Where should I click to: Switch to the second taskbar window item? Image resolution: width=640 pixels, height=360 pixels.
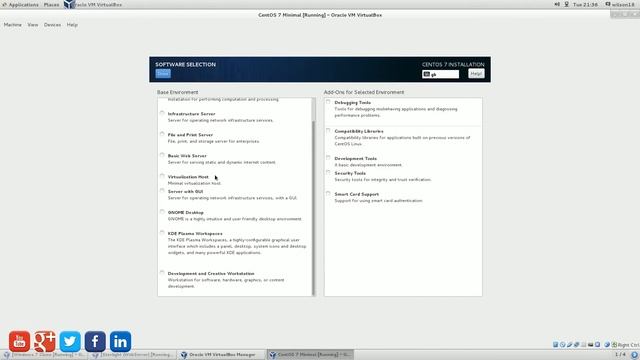133,355
